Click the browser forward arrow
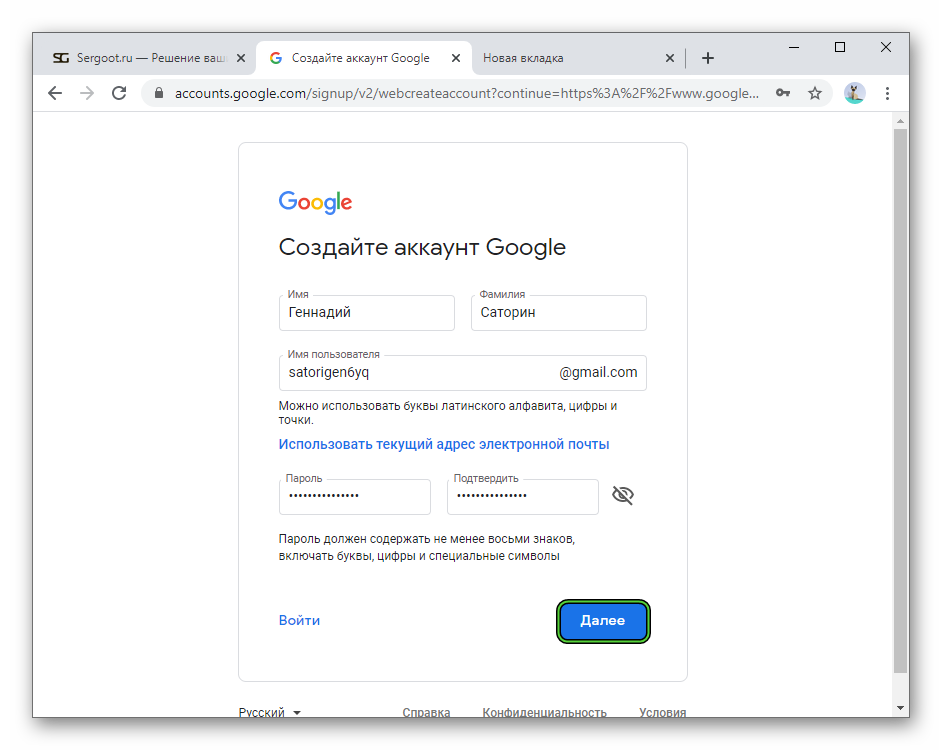 coord(87,93)
